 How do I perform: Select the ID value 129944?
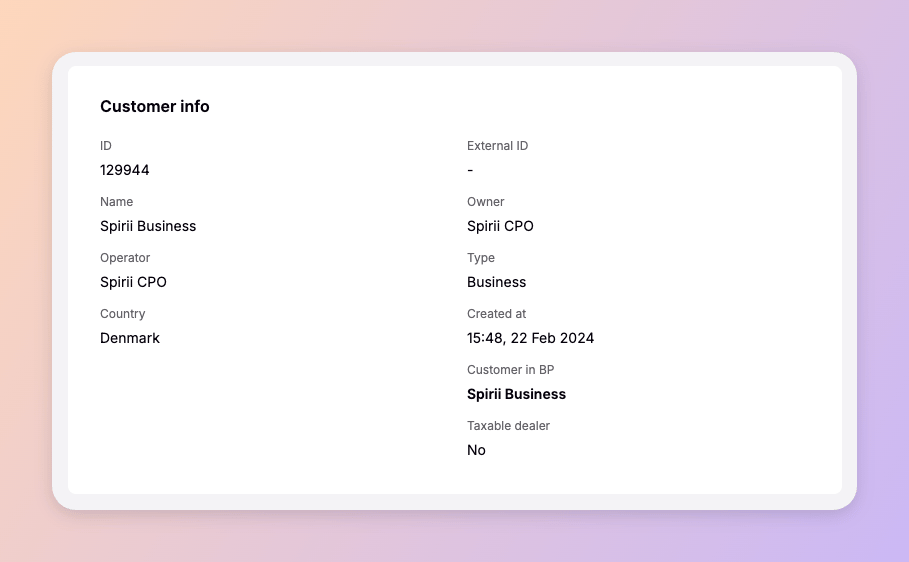tap(125, 170)
